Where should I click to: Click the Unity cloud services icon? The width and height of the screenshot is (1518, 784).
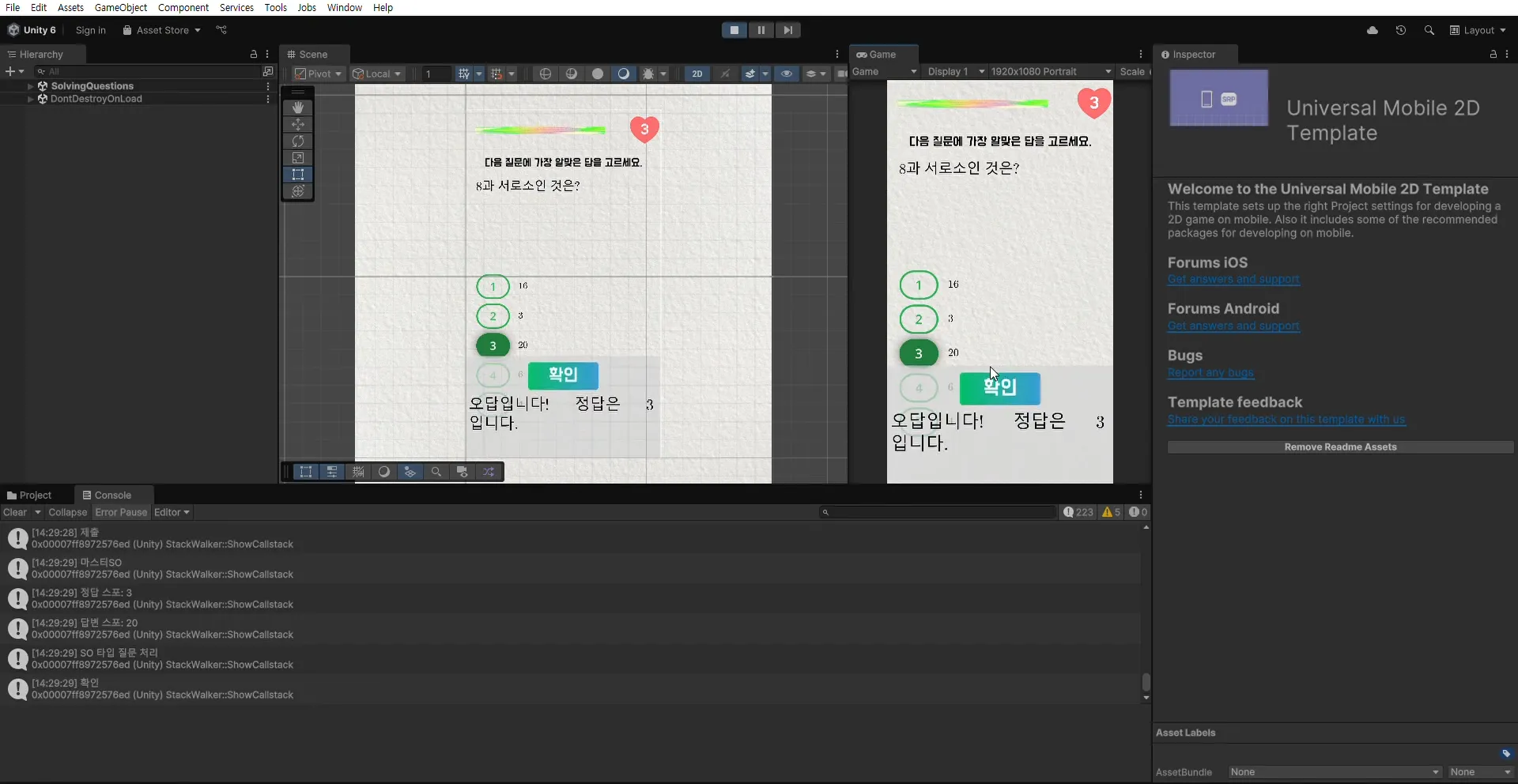pos(1373,30)
